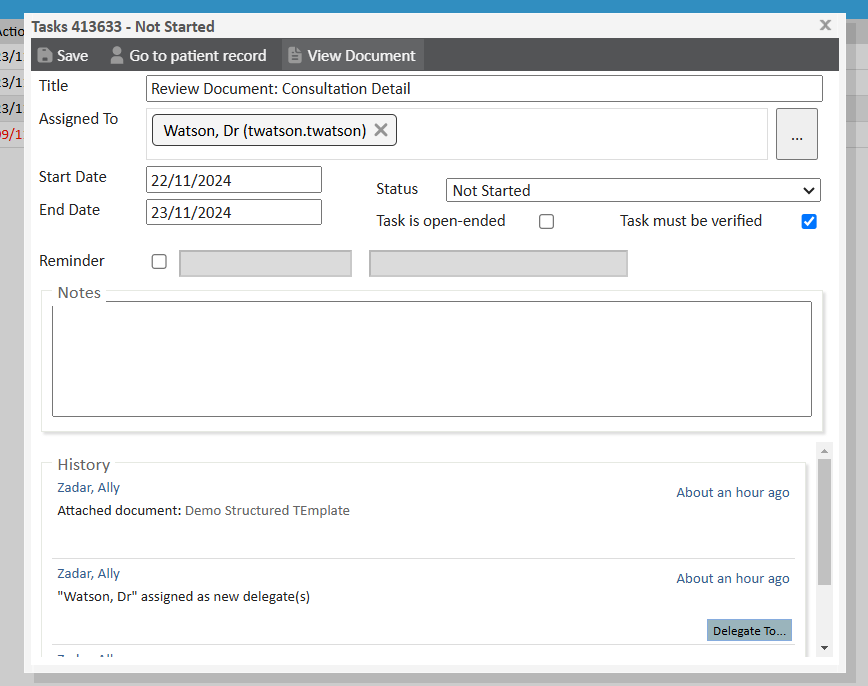Click the Start Date field
Screen dimensions: 868x686
[x=234, y=179]
